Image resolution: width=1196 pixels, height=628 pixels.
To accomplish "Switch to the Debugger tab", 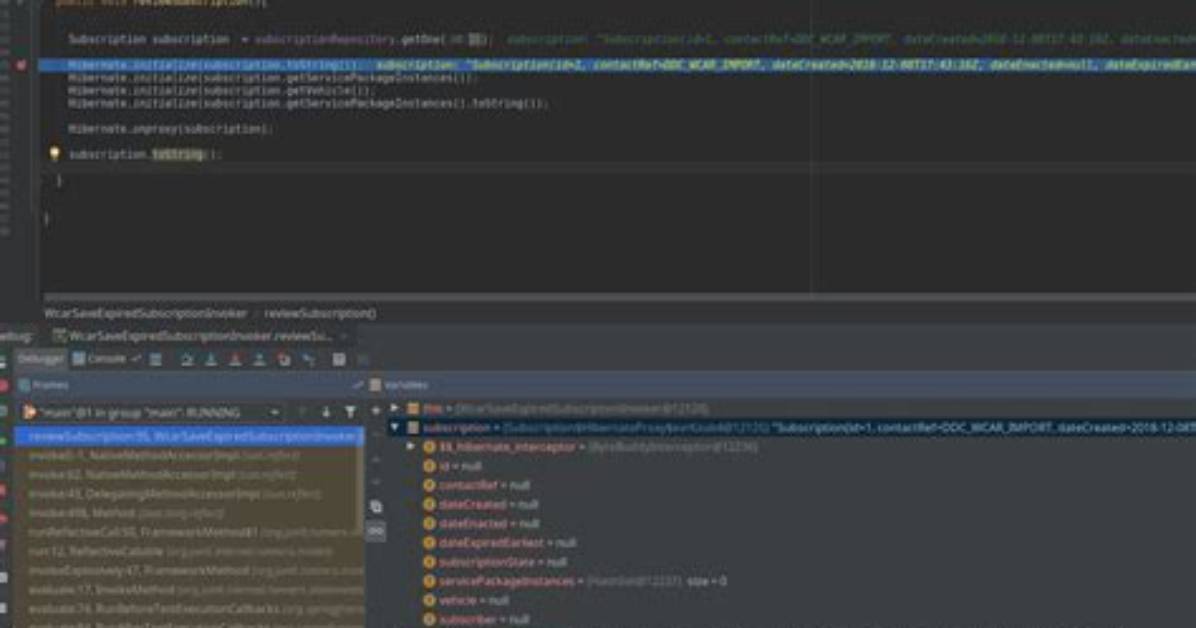I will [40, 359].
